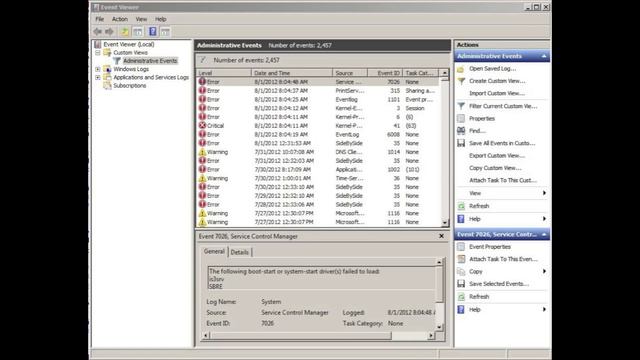Click the Refresh icon under Administrative Events actions

461,206
